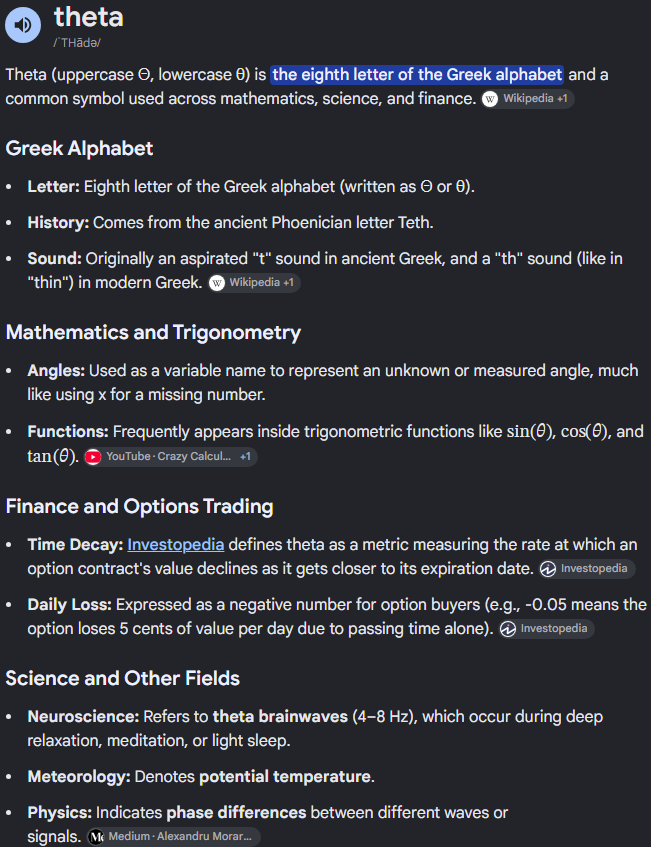Screen dimensions: 651x847
Task: Click the Mathematics and Trigonometry heading
Action: (153, 333)
